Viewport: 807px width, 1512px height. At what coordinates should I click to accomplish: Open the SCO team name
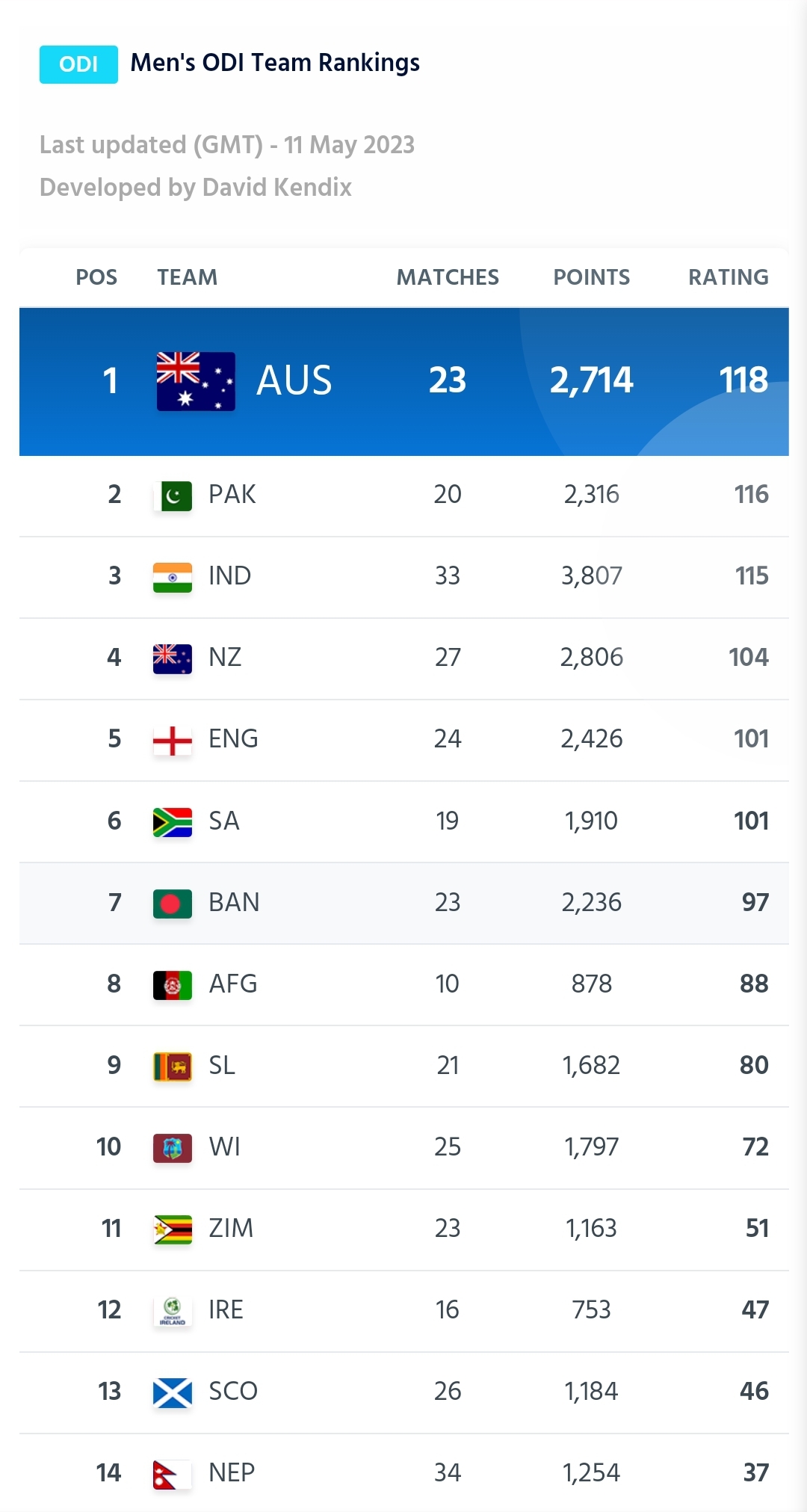pos(233,1391)
